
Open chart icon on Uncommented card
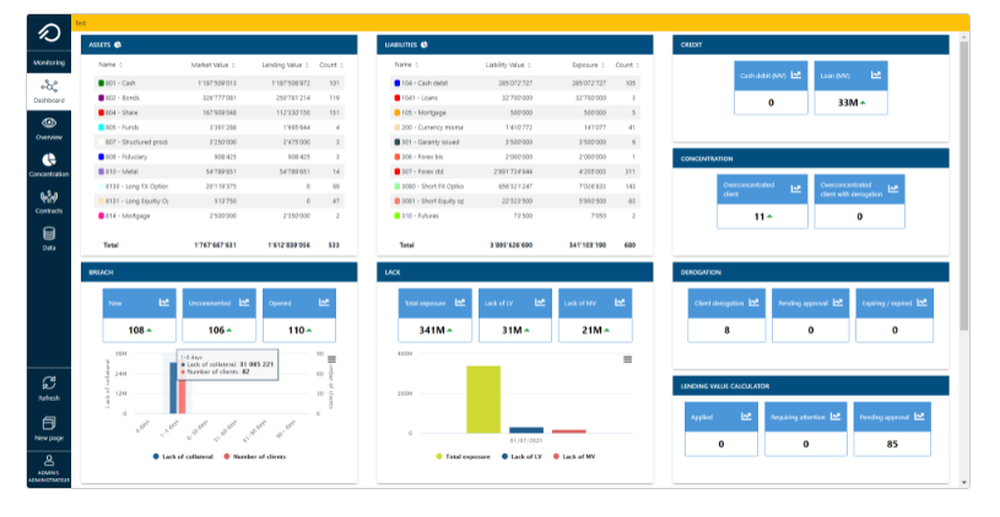click(244, 303)
